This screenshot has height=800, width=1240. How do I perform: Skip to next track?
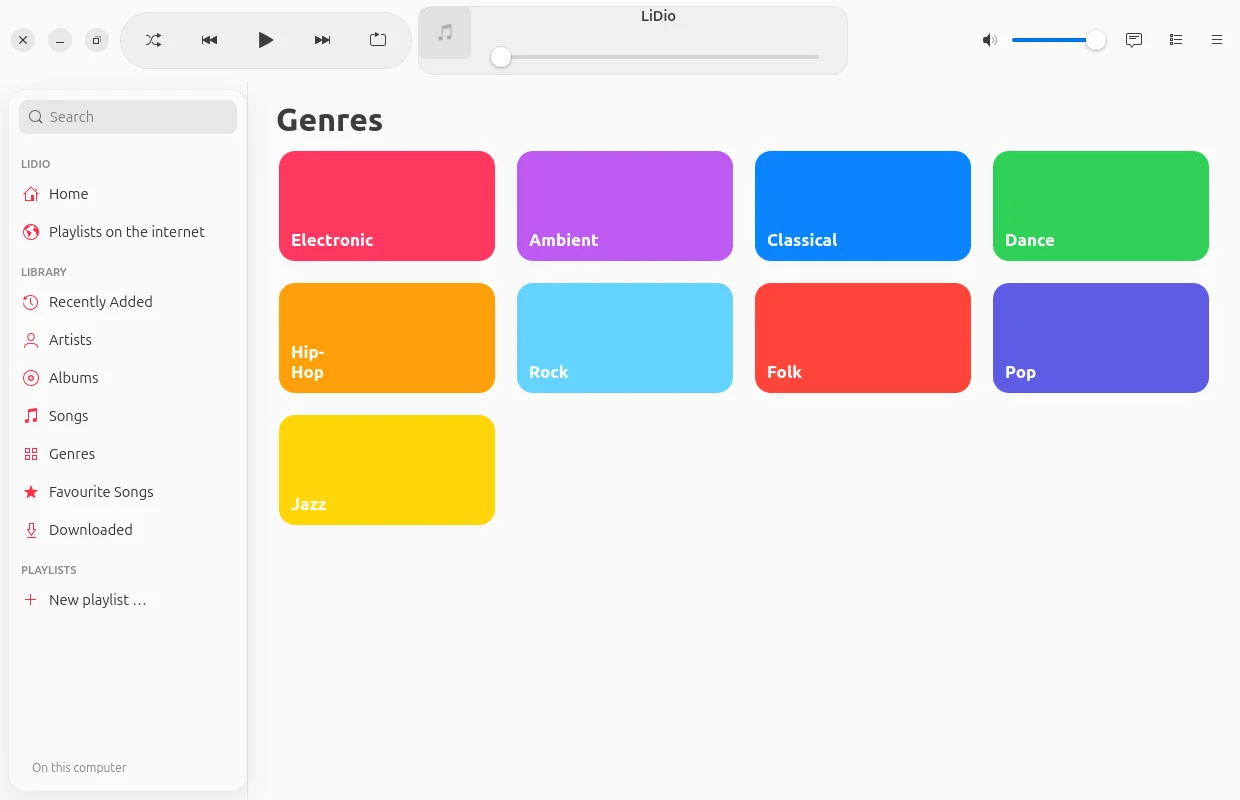click(322, 40)
